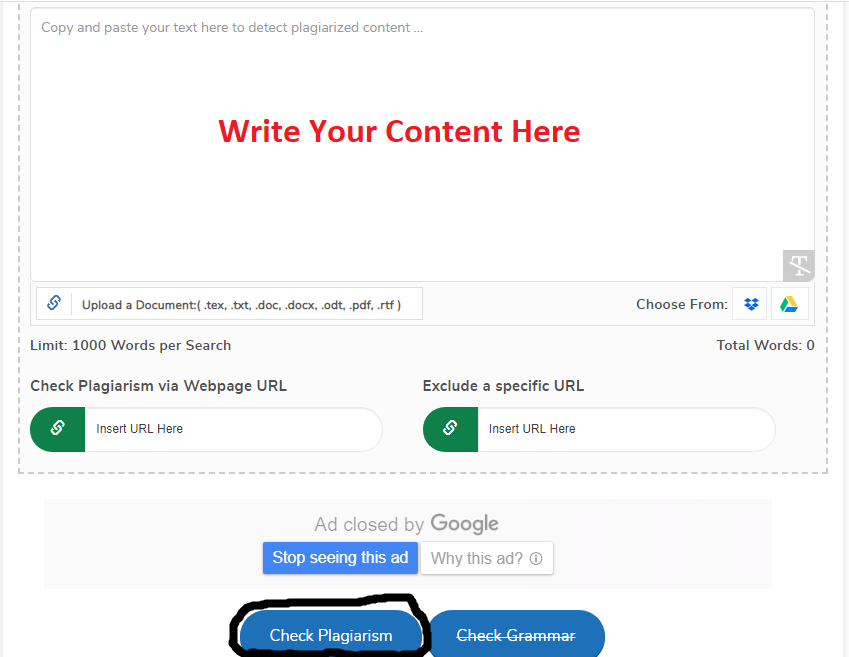This screenshot has width=849, height=657.
Task: Focus the large text area for pasting content
Action: (400, 200)
